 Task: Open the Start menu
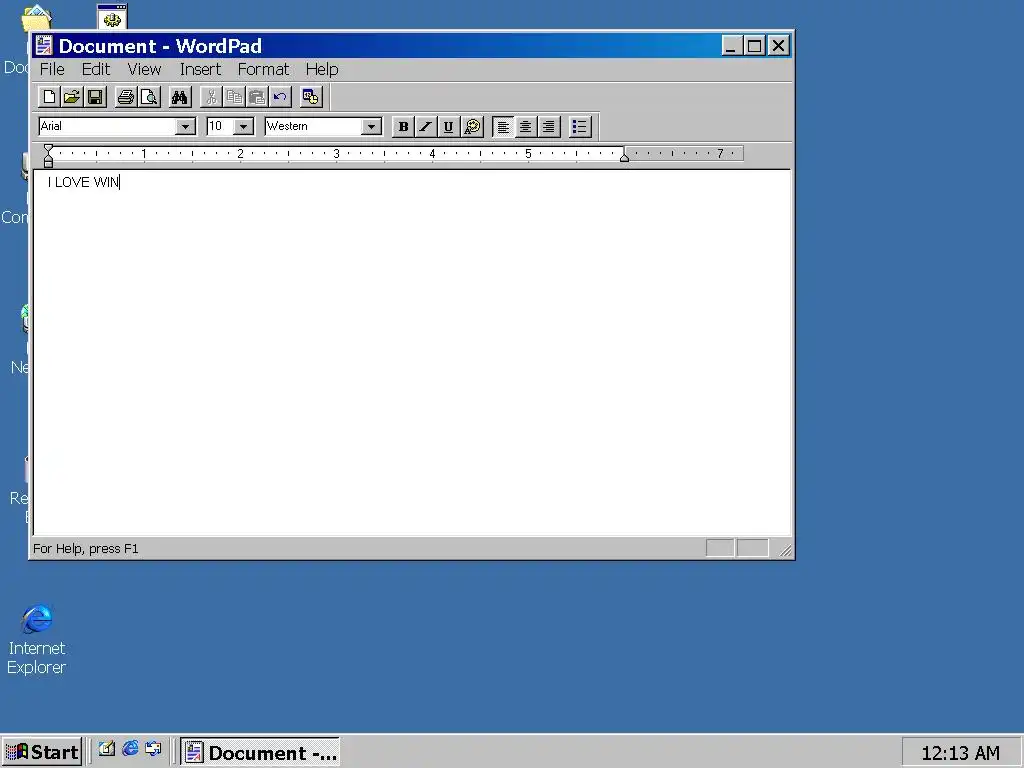[42, 752]
